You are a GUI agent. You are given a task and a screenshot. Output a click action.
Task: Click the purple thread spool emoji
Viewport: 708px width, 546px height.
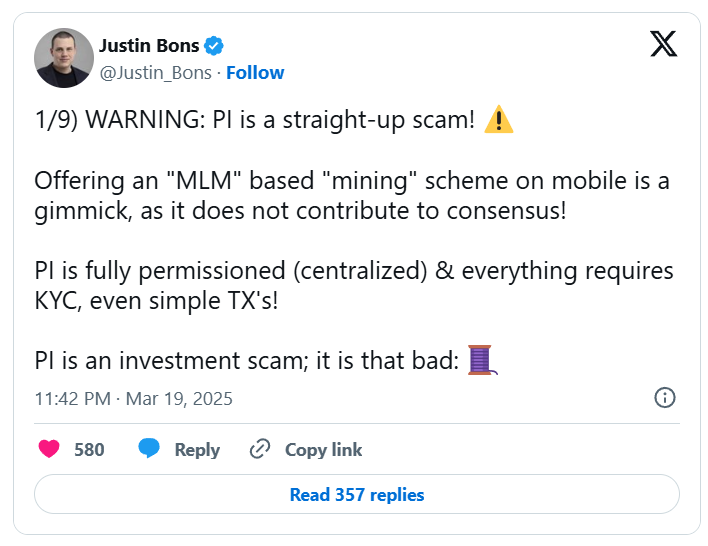482,358
